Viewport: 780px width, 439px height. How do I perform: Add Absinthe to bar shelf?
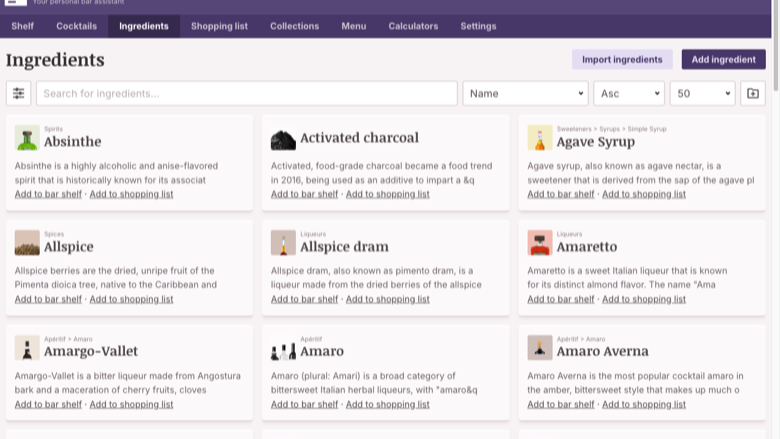click(48, 194)
